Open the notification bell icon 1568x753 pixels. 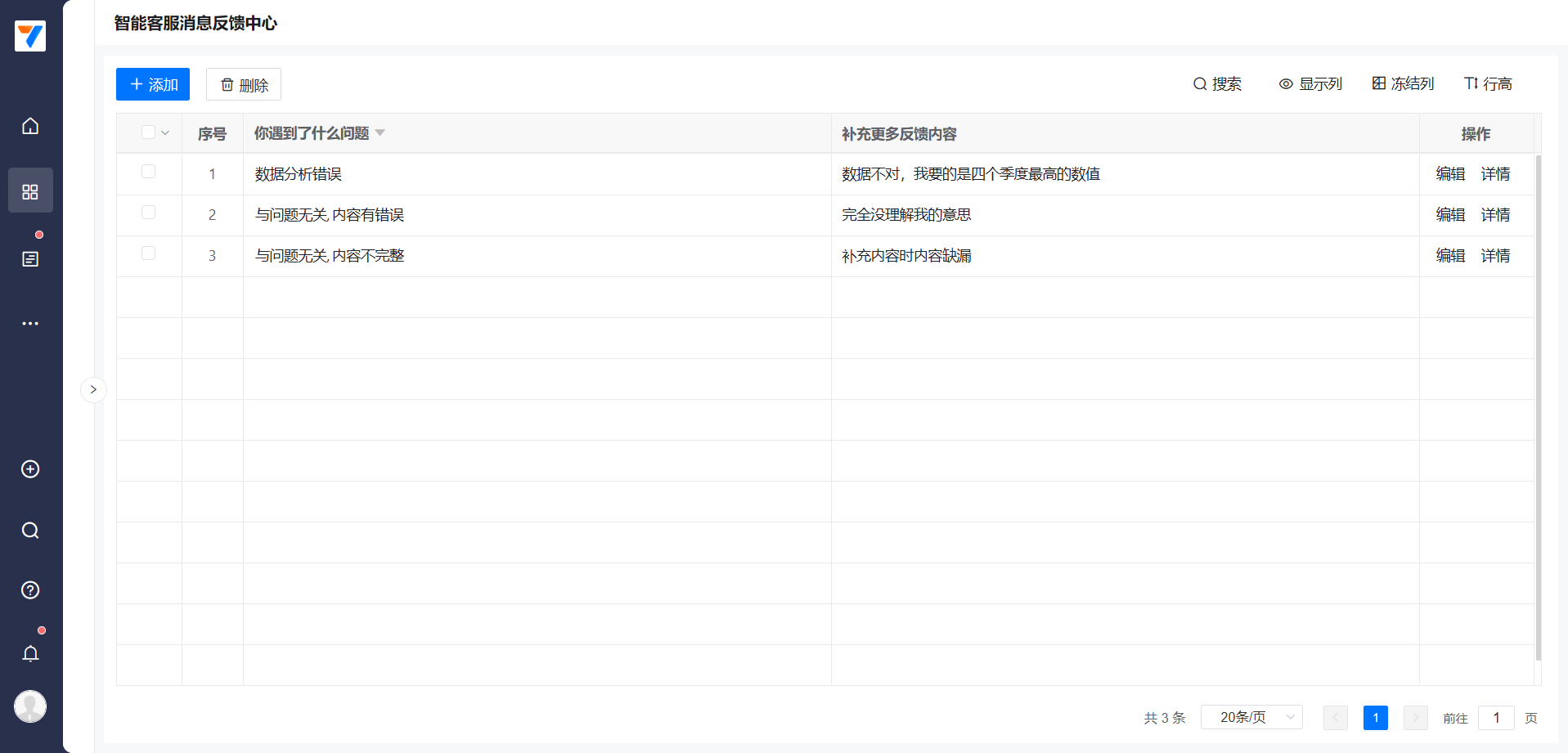(x=30, y=653)
